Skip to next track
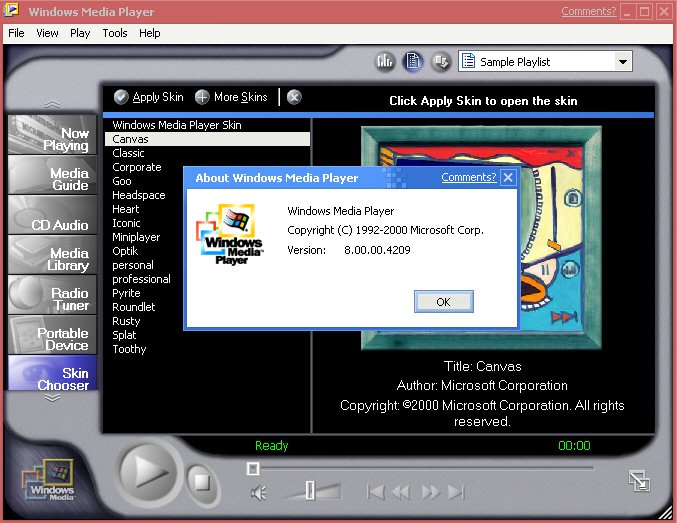The image size is (677, 523). click(x=456, y=492)
